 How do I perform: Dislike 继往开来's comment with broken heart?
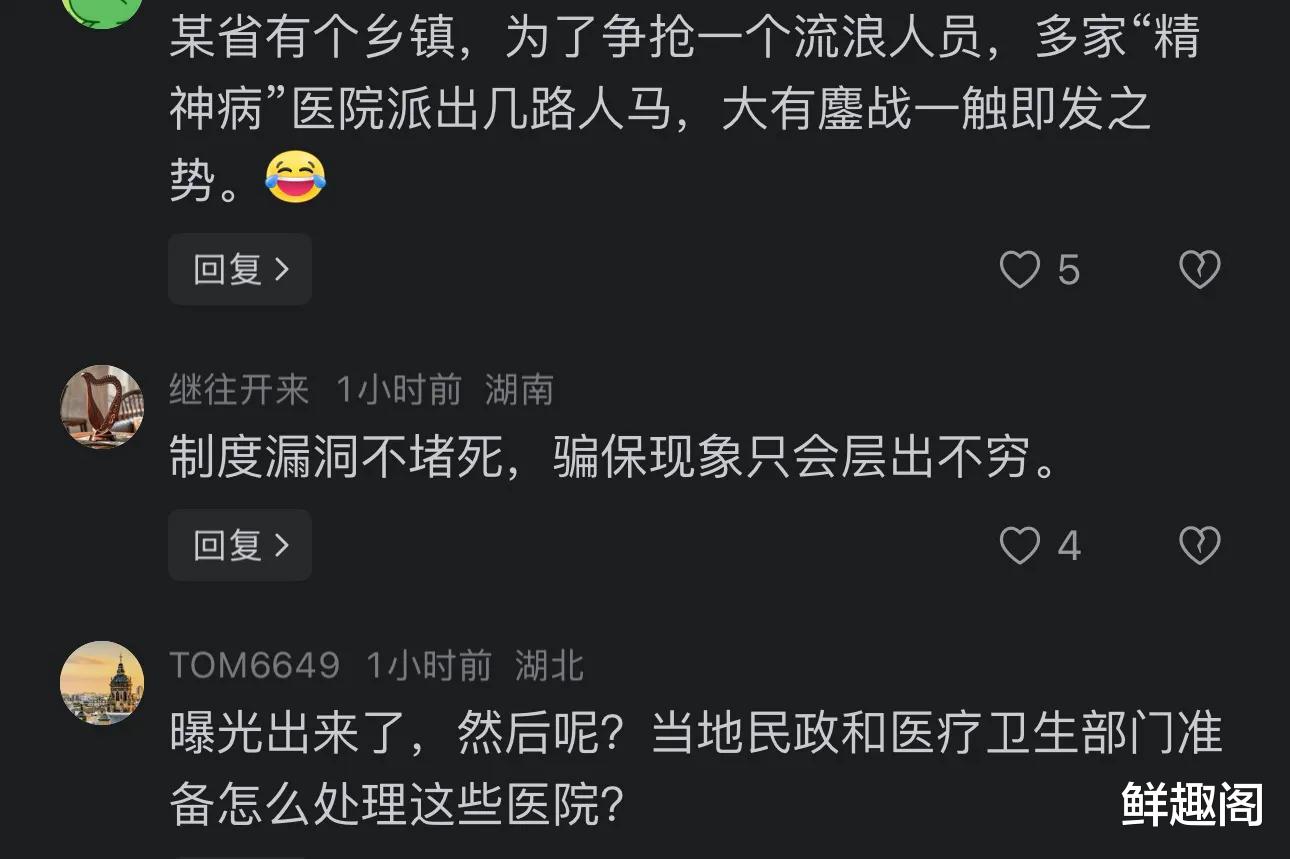click(x=1199, y=546)
